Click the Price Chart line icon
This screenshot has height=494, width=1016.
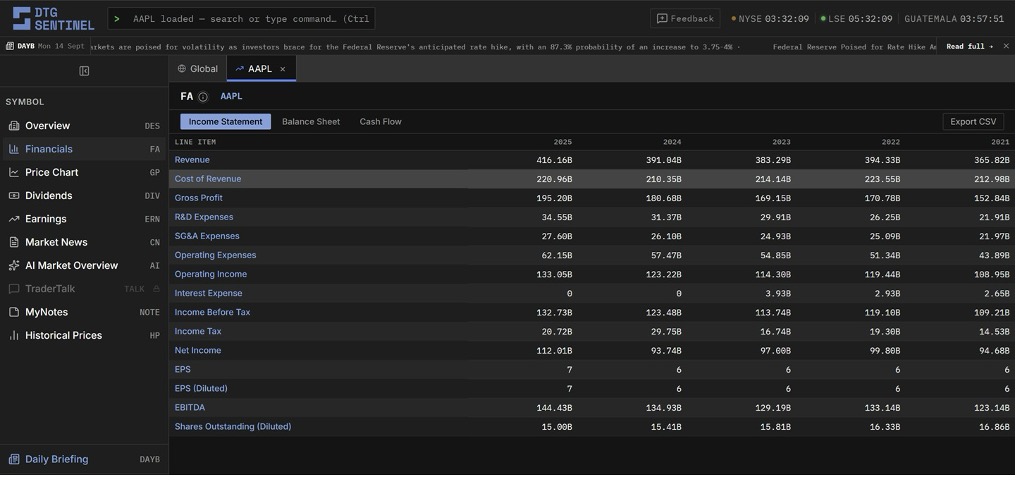14,172
